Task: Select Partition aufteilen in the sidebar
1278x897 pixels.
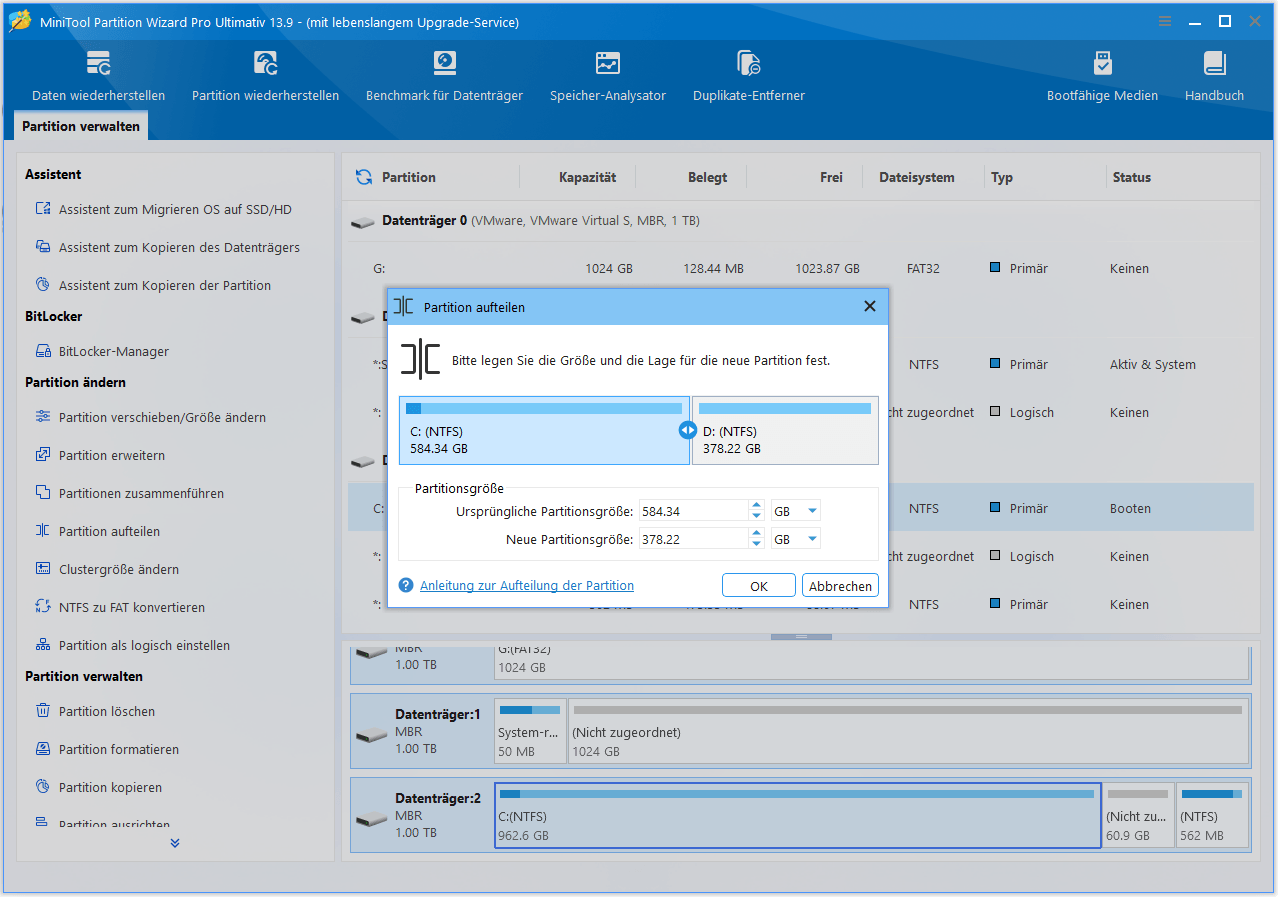Action: coord(108,531)
